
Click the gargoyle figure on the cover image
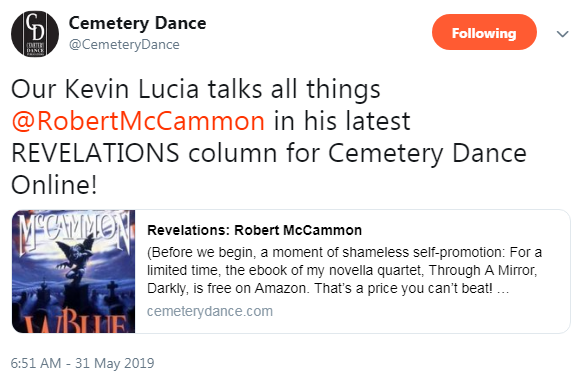pyautogui.click(x=80, y=258)
